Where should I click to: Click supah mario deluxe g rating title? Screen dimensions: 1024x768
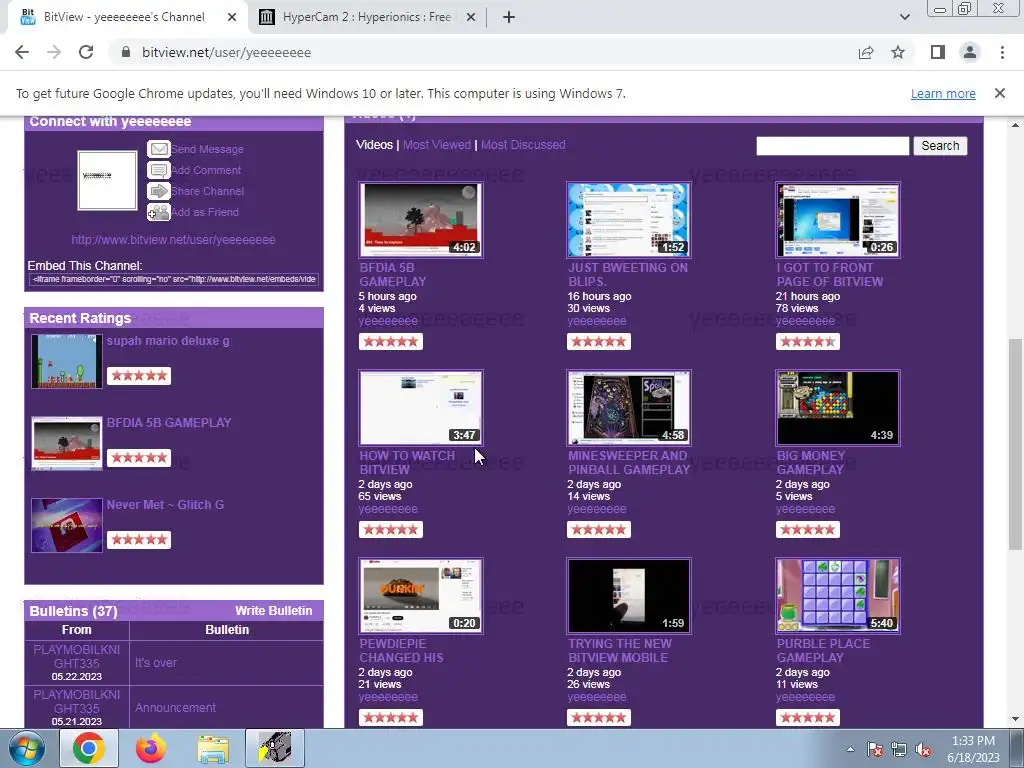168,341
